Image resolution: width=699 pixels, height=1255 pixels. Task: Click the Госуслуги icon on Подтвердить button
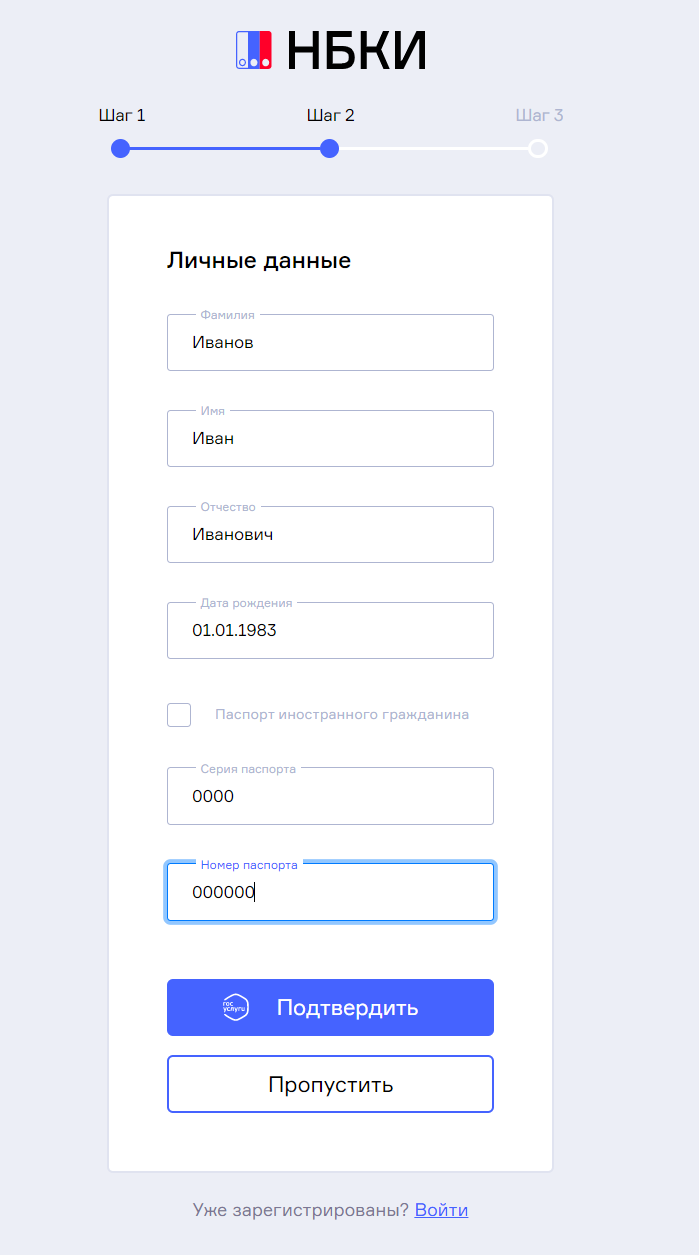coord(235,1007)
